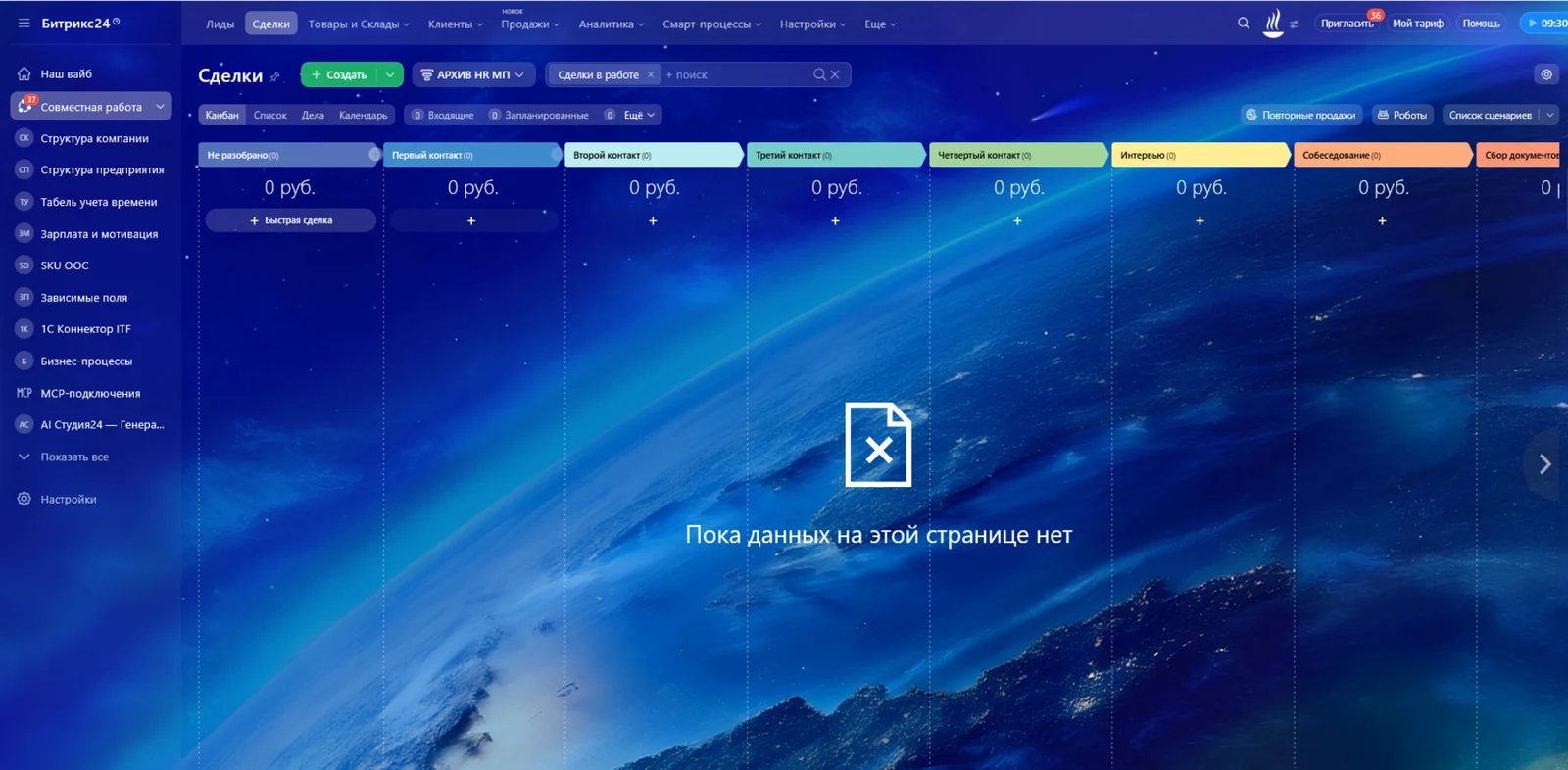Start the work day timer play button
The height and width of the screenshot is (770, 1568).
click(1533, 23)
